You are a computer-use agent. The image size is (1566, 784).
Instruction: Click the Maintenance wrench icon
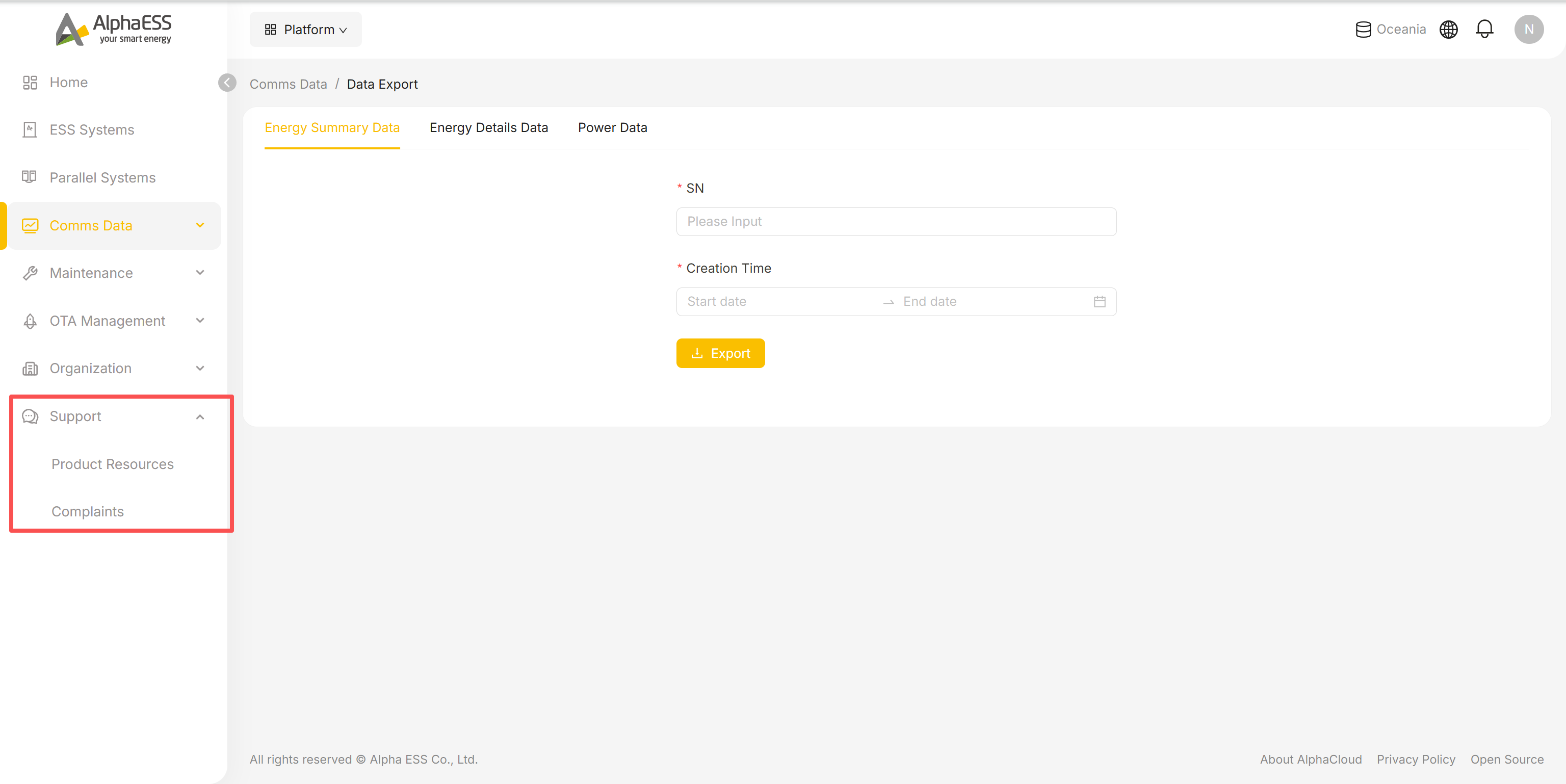pos(30,273)
